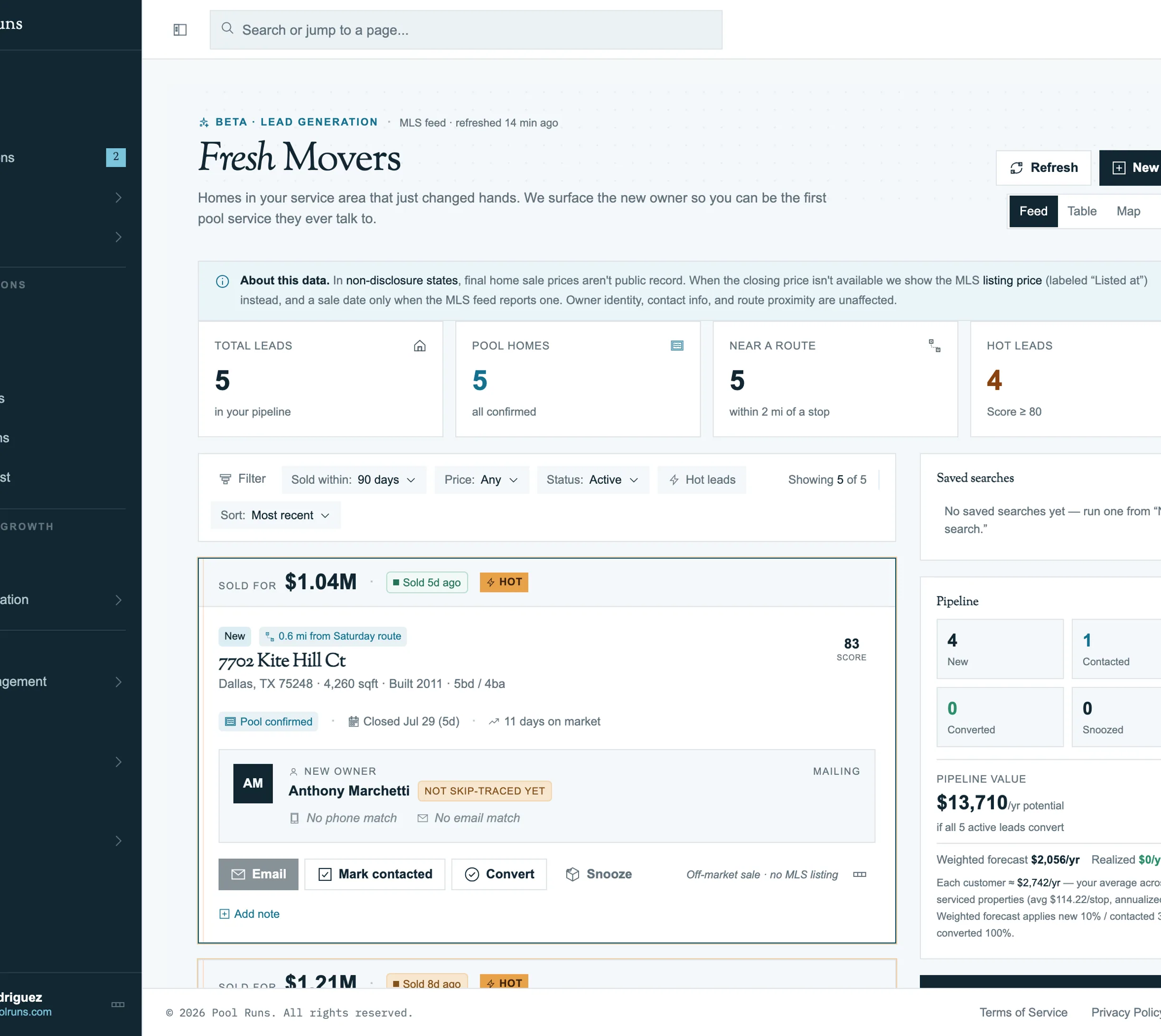Expand the sidebar item ending in 'ation'

[118, 600]
